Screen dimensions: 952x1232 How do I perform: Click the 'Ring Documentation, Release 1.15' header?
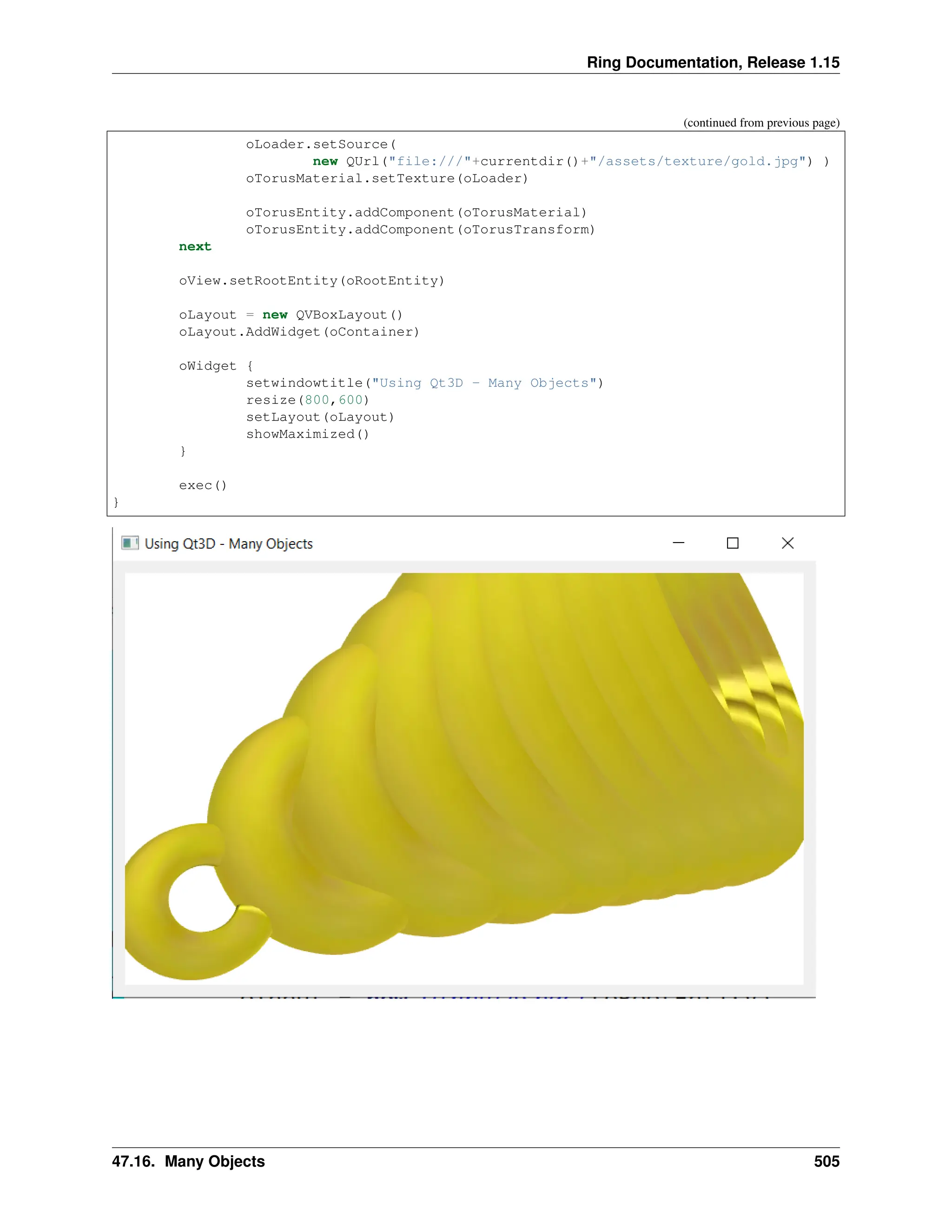point(713,63)
